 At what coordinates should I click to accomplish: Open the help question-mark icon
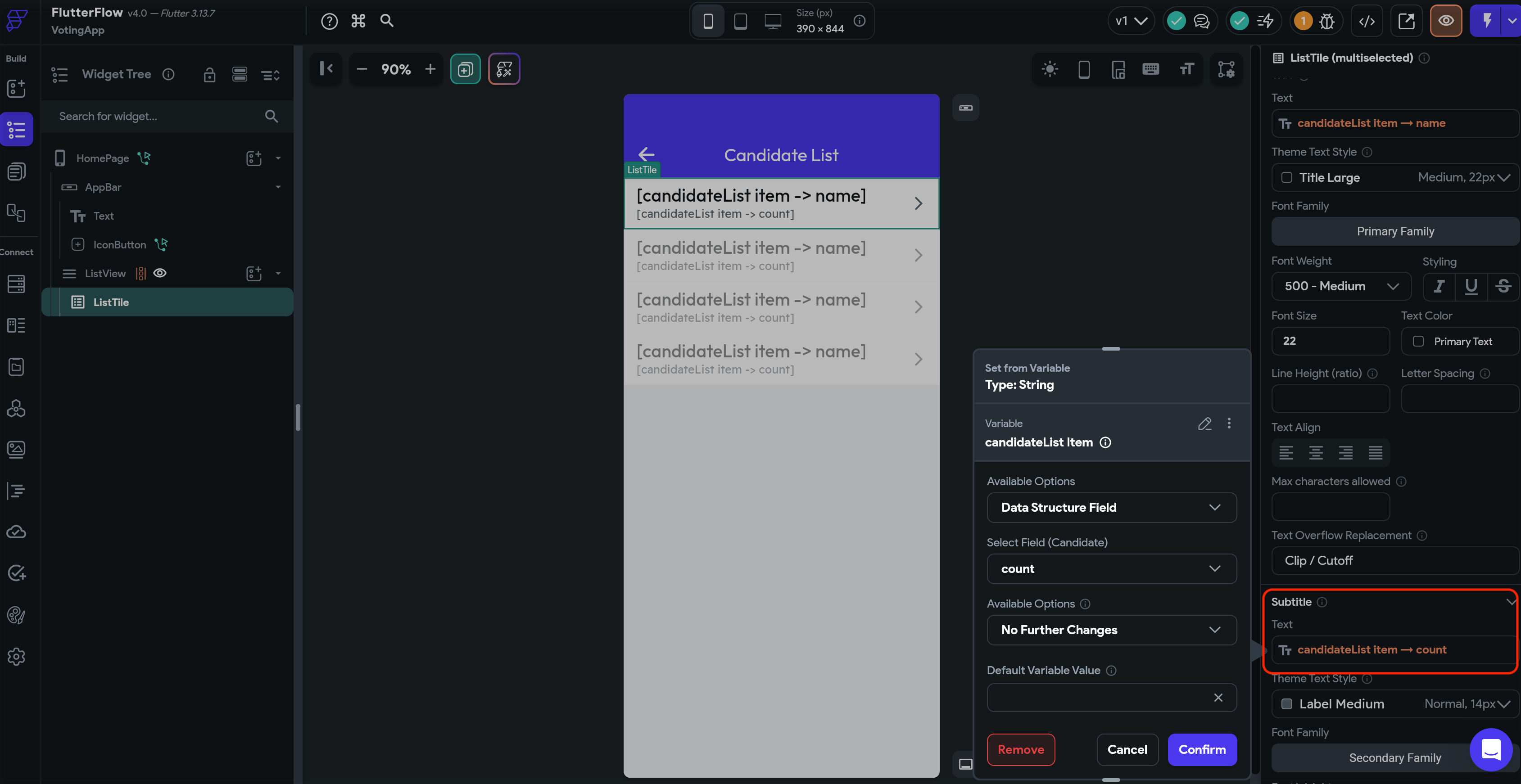coord(329,21)
